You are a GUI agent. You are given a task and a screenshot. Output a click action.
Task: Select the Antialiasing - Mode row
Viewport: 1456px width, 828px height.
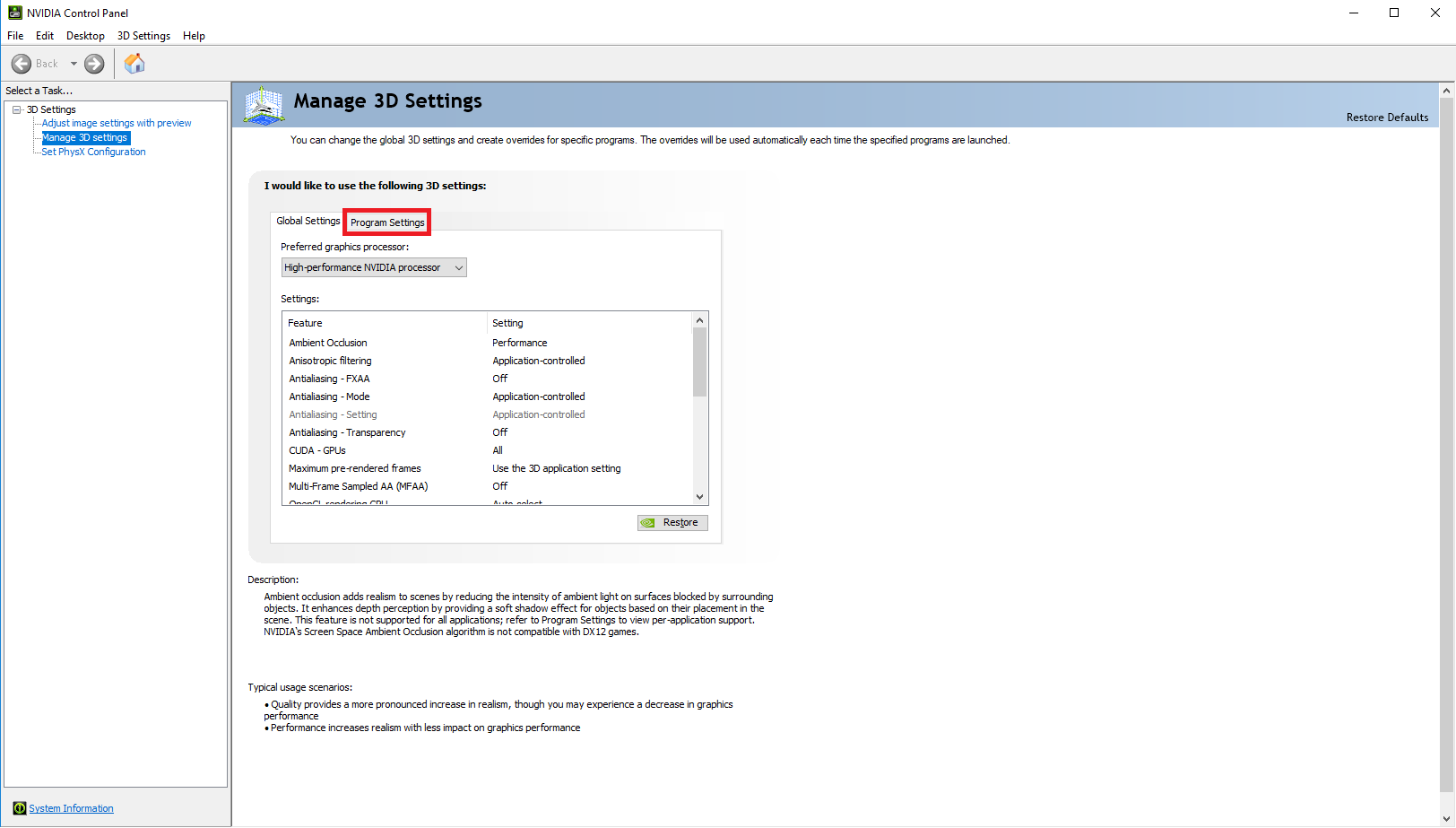pos(488,397)
